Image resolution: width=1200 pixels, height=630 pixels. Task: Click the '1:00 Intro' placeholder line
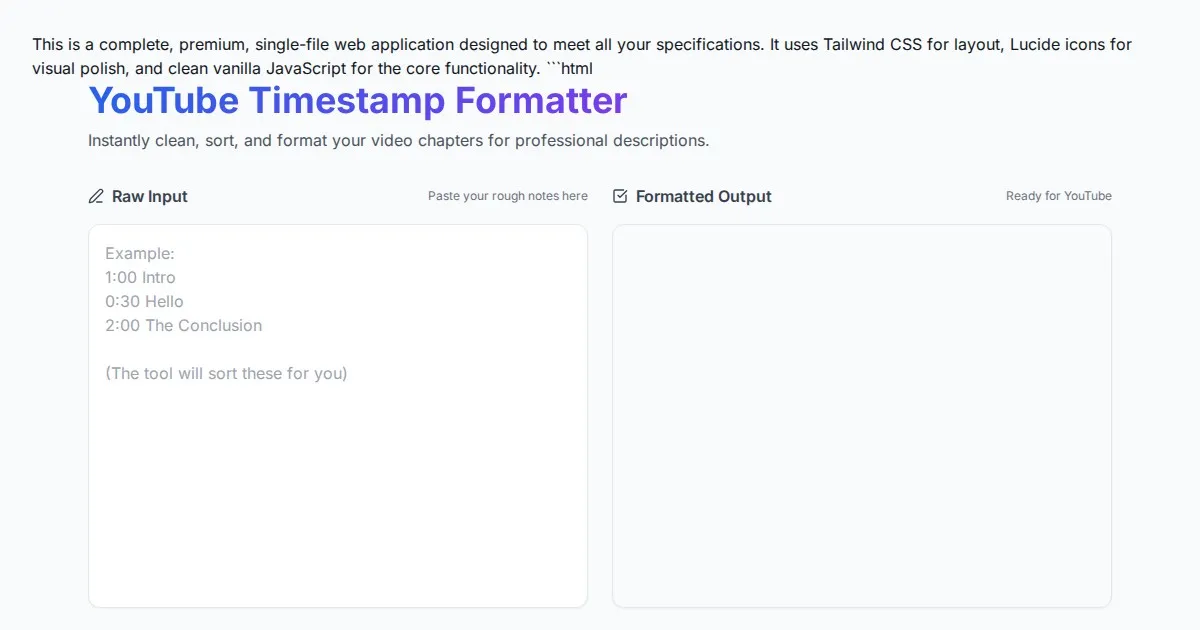click(140, 278)
